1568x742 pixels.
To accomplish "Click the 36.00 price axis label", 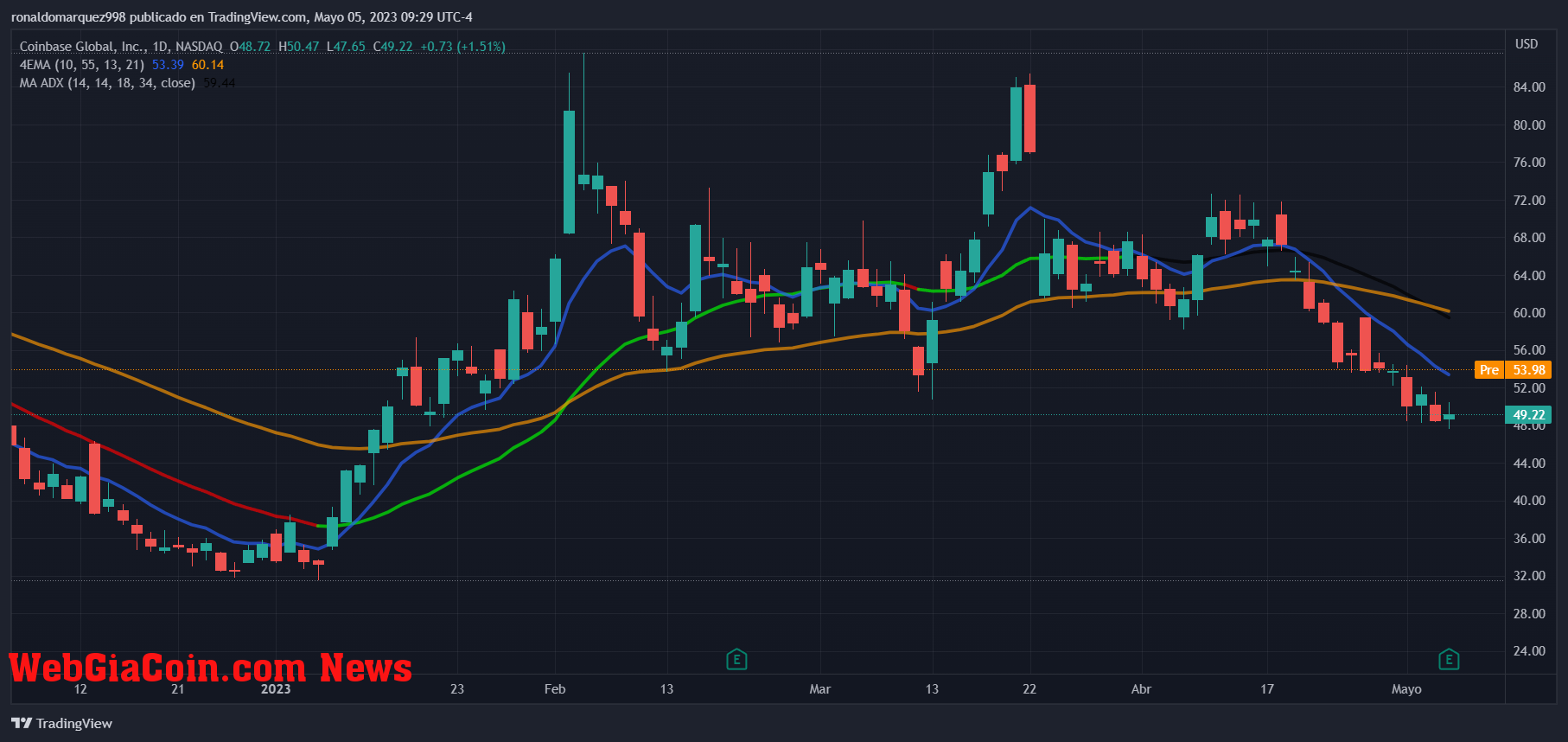I will coord(1529,539).
